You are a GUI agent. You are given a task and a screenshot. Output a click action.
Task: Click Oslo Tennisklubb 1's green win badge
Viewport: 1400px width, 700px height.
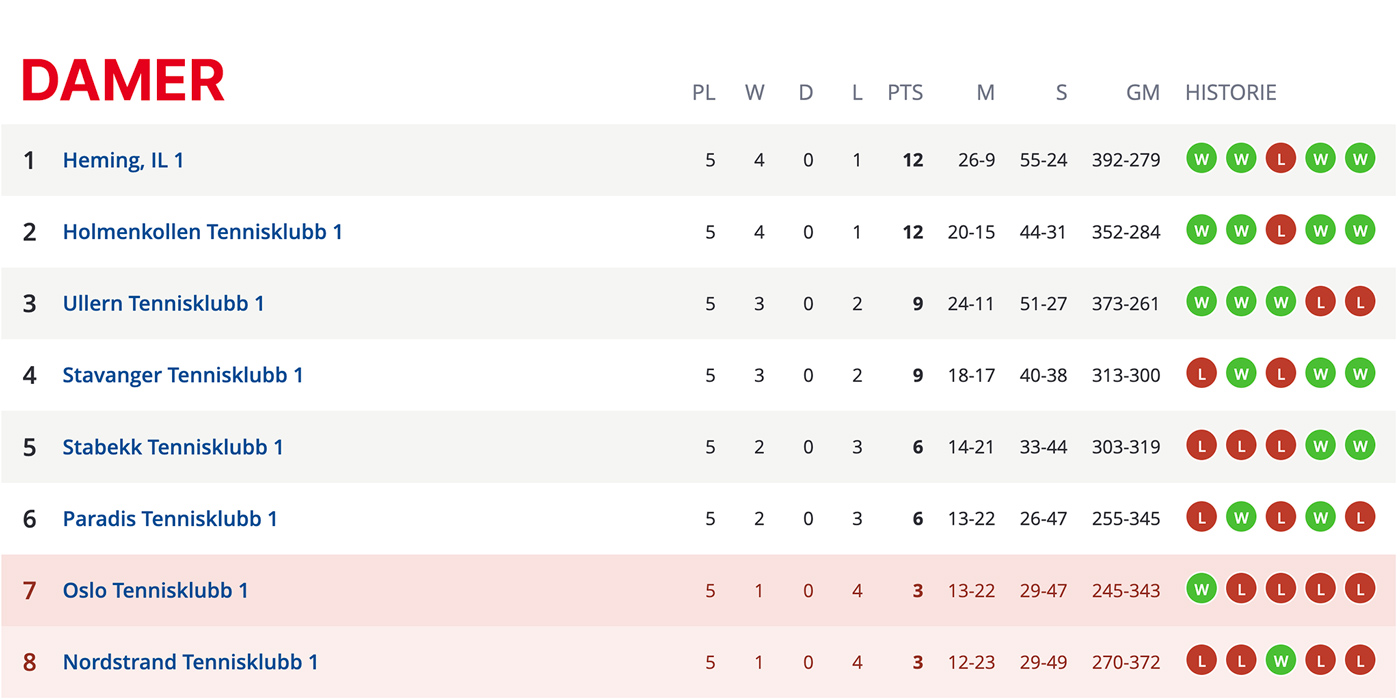1201,589
